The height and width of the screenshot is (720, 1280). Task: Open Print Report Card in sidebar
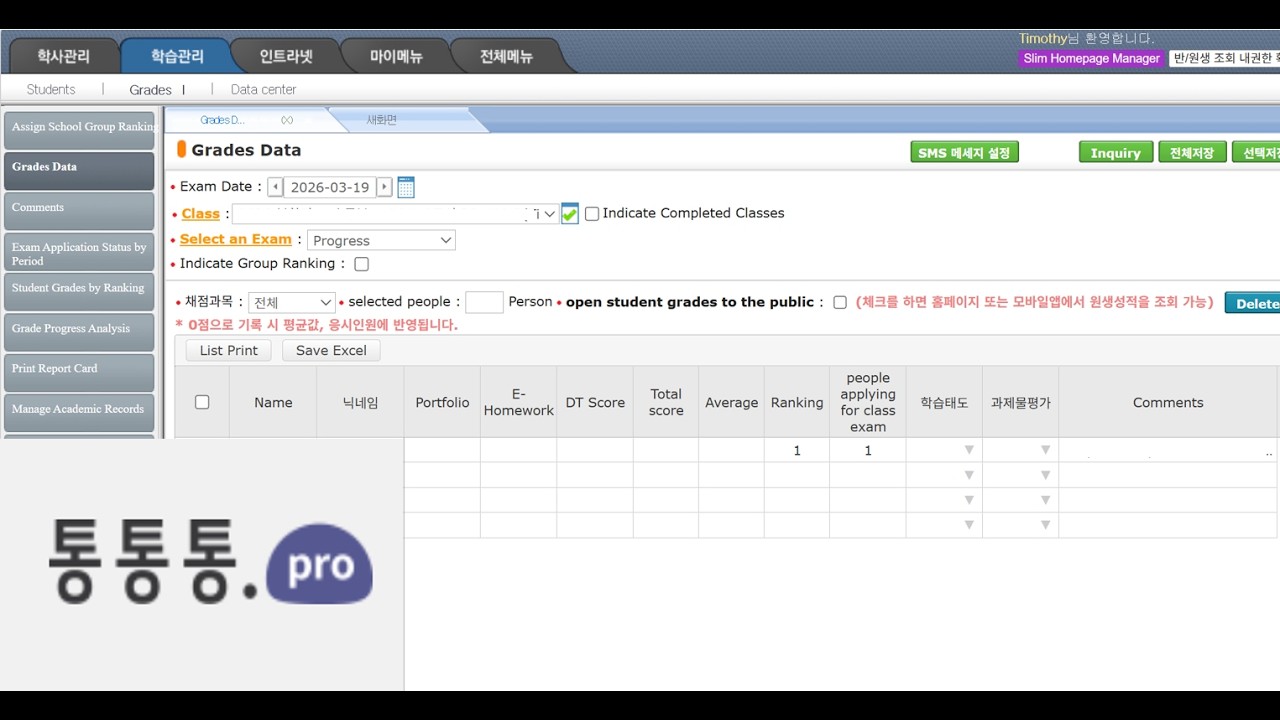pos(79,372)
